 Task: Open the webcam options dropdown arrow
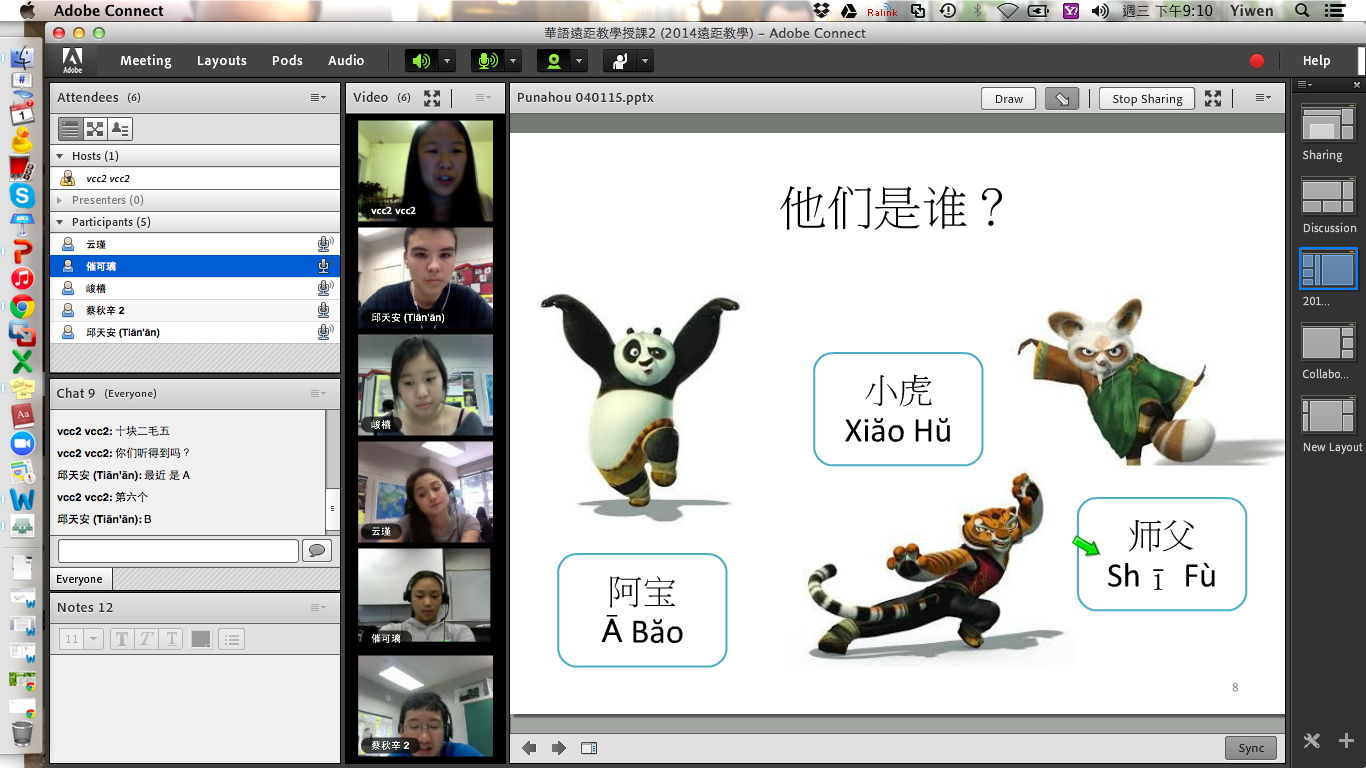[579, 61]
